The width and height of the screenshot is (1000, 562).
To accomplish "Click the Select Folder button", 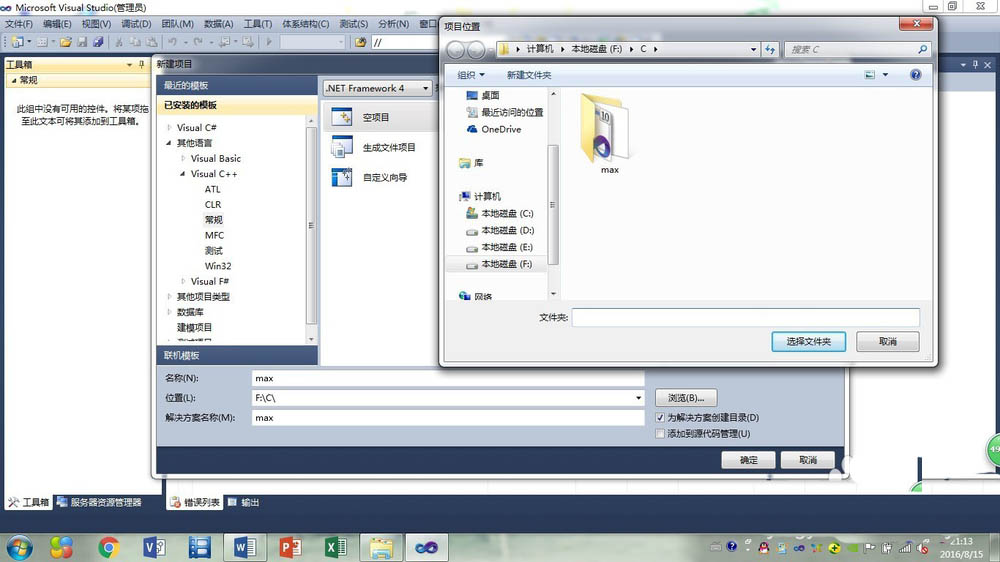I will (808, 341).
